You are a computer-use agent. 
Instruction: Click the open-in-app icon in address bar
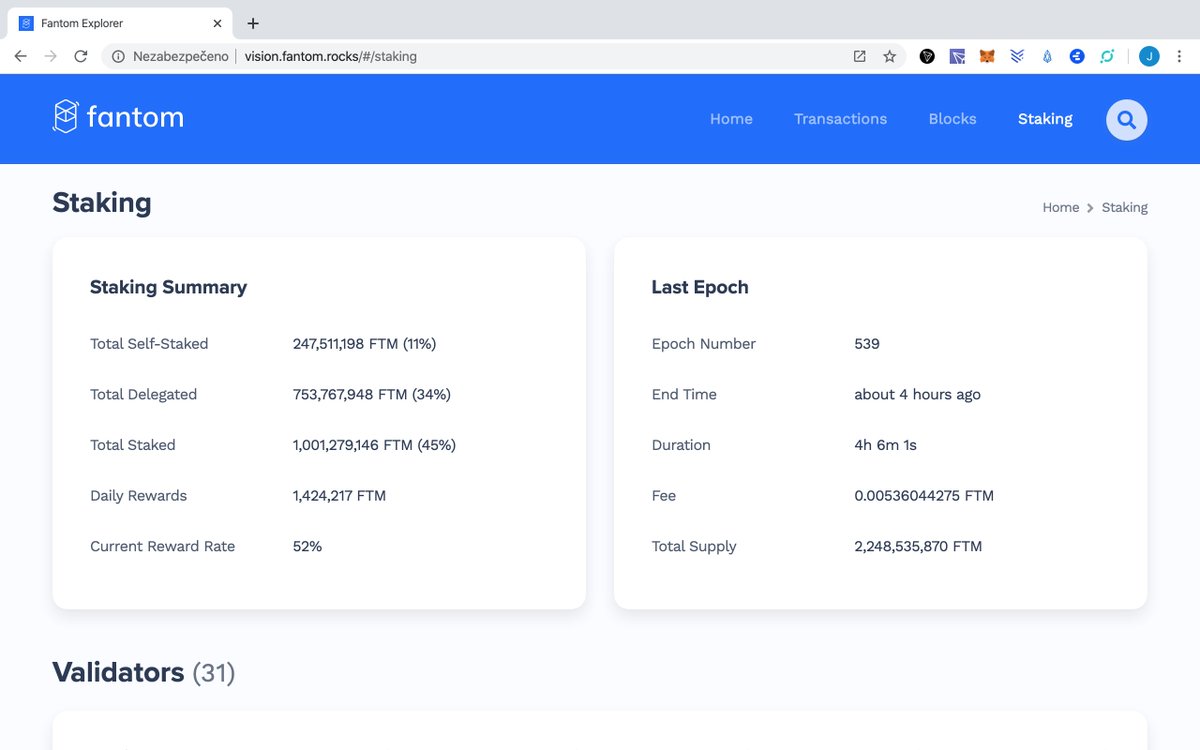click(859, 56)
